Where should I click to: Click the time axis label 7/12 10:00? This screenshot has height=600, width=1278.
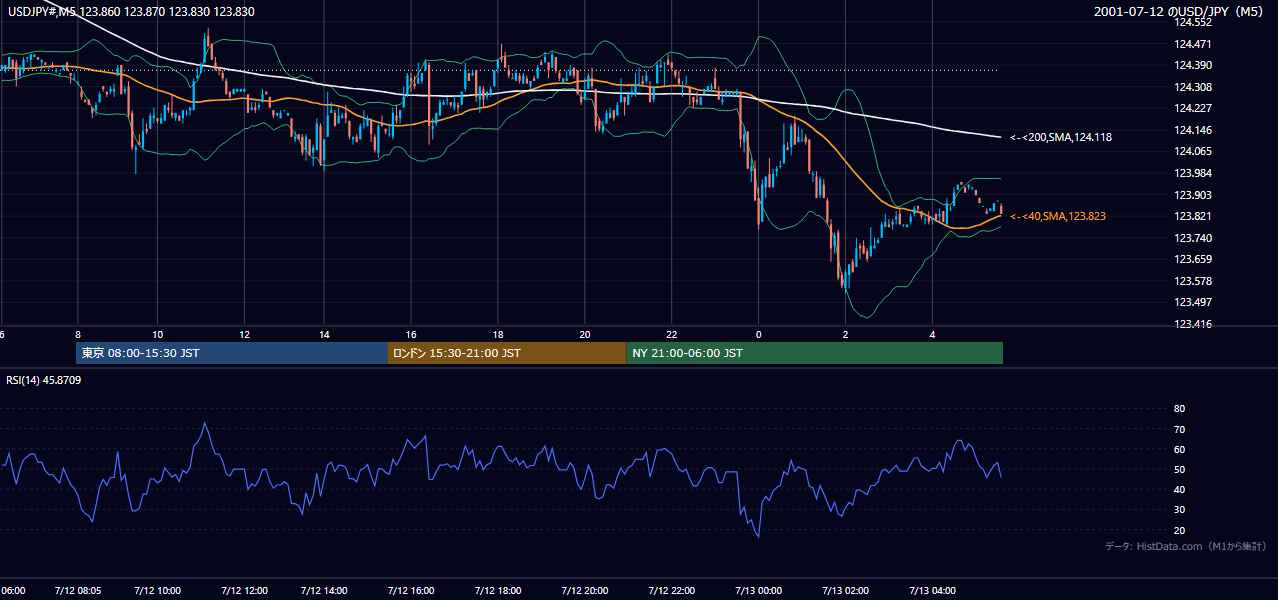tap(157, 590)
